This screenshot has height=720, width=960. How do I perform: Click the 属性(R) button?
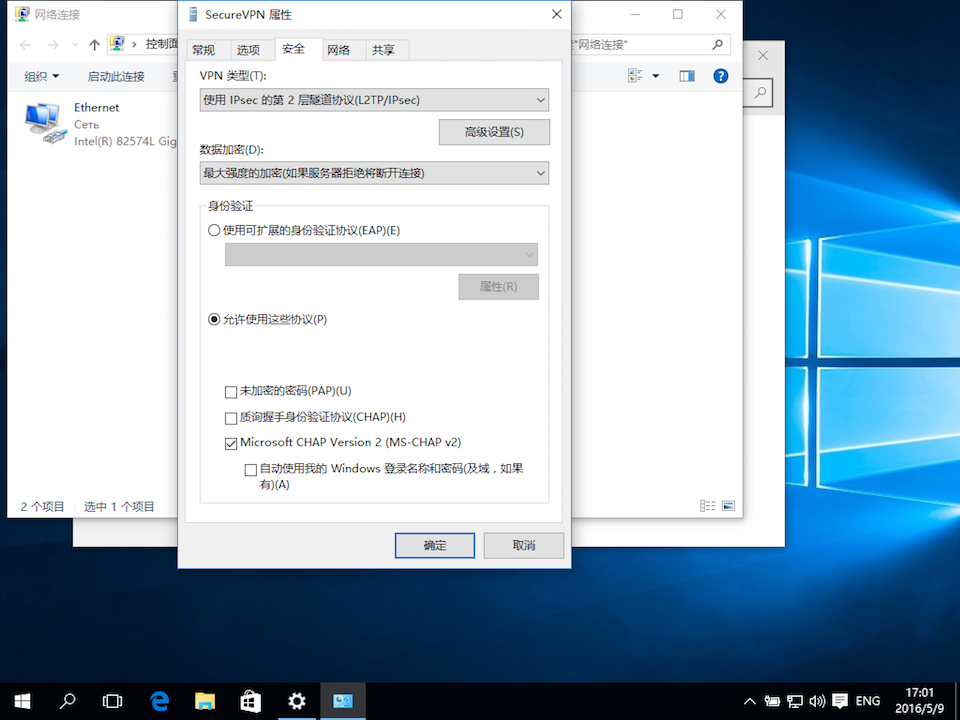498,287
